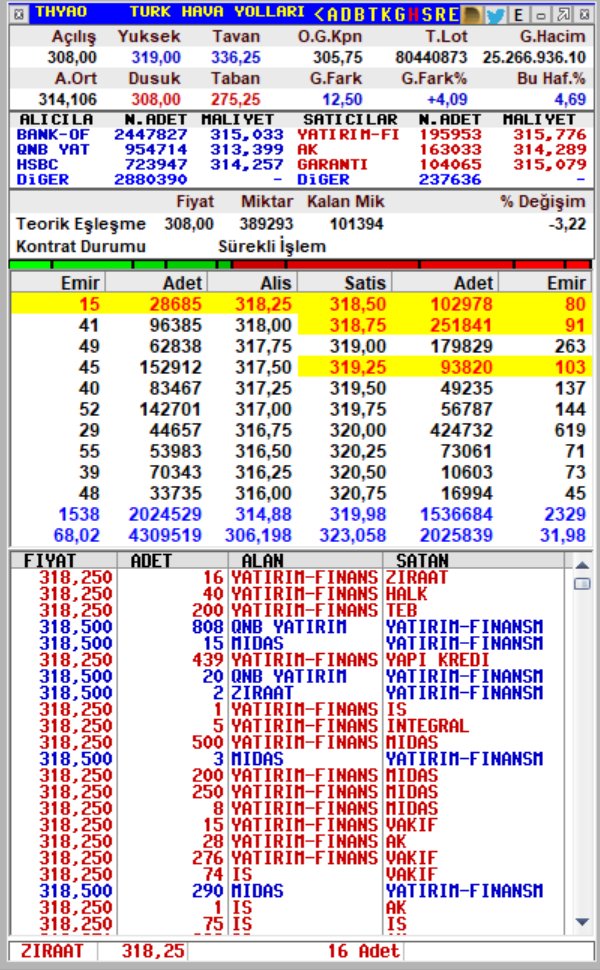Click the SATAN column header

coord(422,560)
